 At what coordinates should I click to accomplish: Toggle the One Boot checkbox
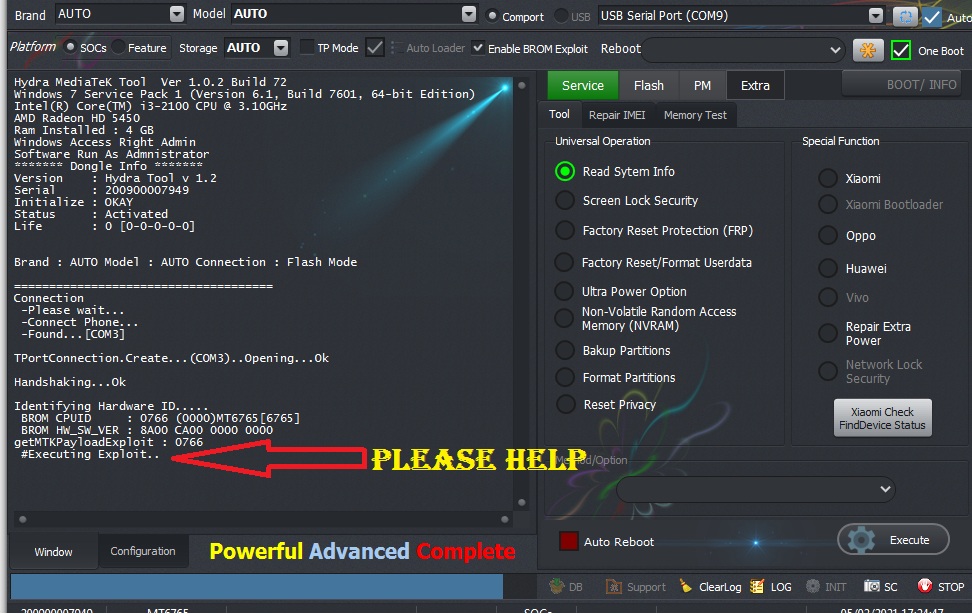pyautogui.click(x=901, y=50)
